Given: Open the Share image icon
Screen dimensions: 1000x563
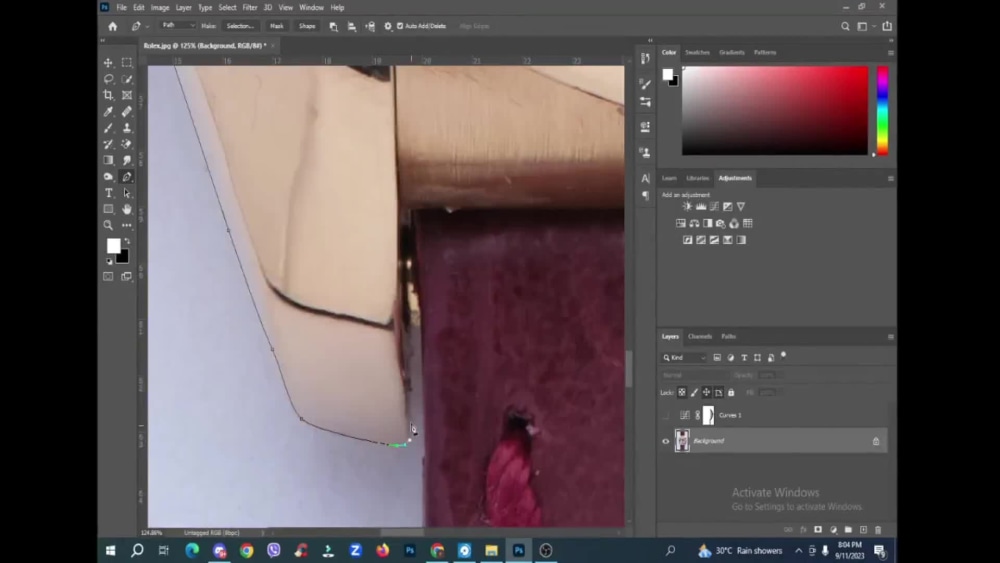Looking at the screenshot, I should pos(887,26).
